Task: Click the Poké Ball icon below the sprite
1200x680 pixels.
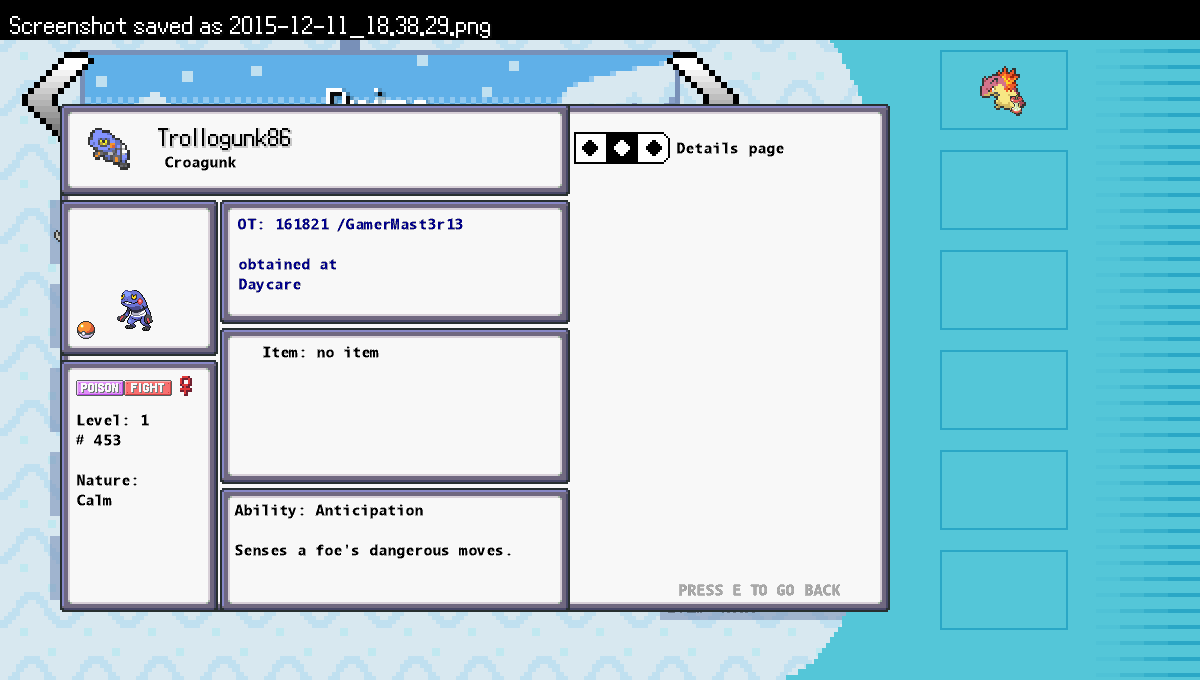Action: tap(86, 330)
